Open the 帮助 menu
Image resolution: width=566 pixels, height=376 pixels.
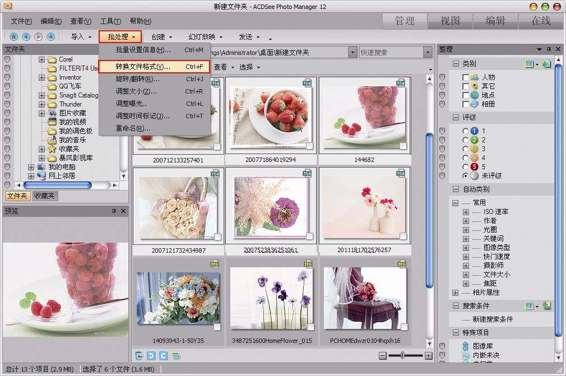point(140,21)
